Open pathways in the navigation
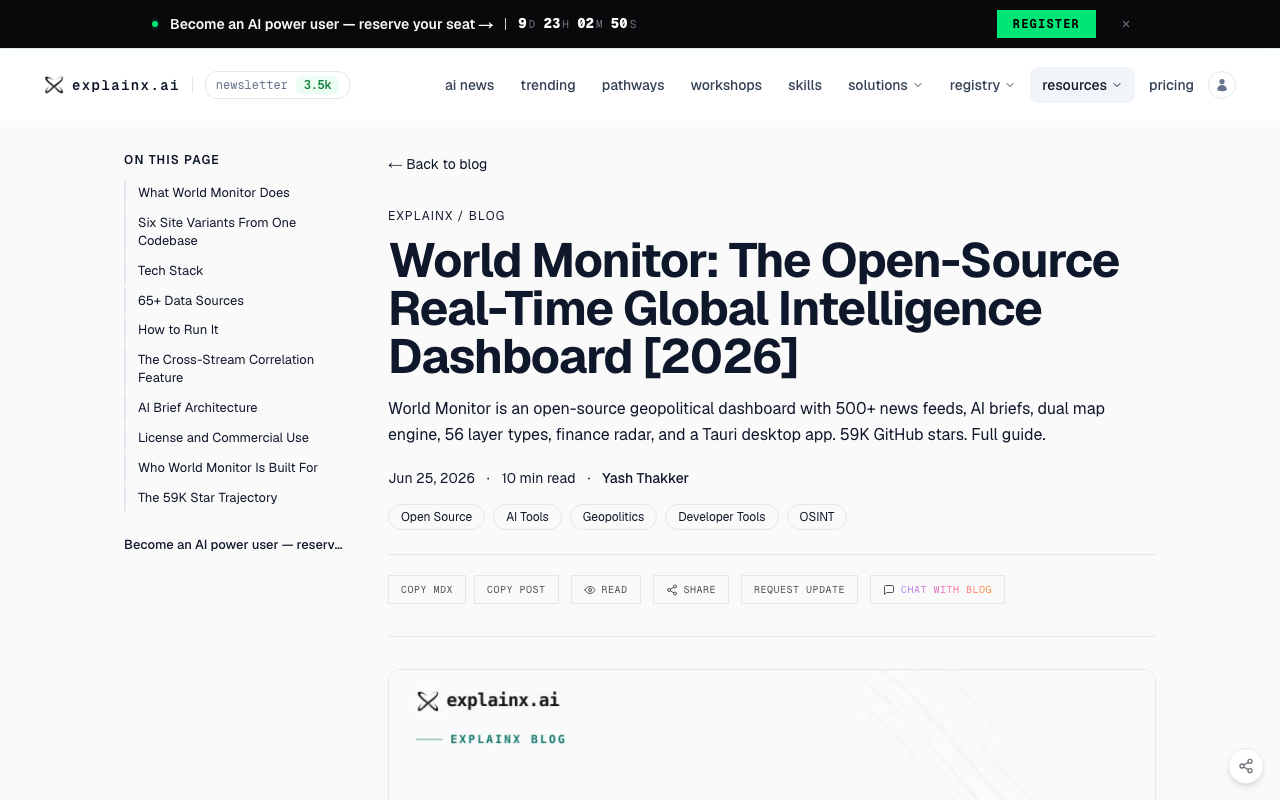 pos(633,85)
